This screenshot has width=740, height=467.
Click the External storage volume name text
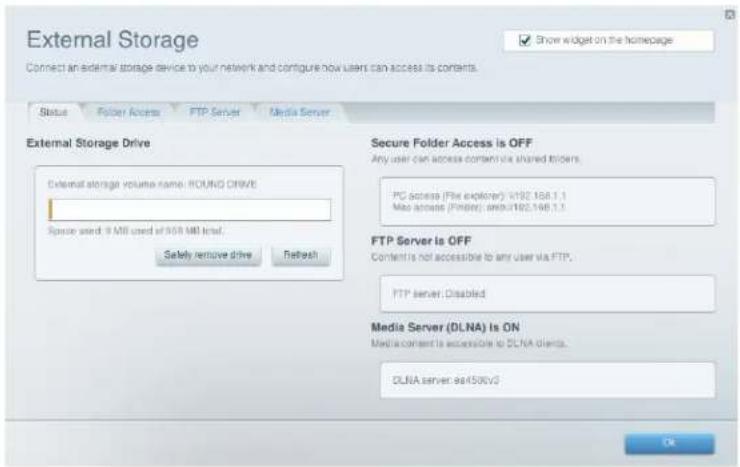click(152, 184)
